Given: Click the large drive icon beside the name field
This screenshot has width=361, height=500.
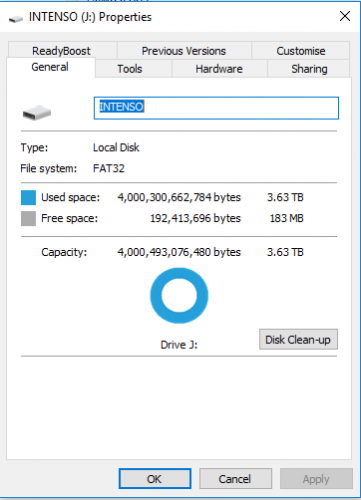Looking at the screenshot, I should coord(37,113).
